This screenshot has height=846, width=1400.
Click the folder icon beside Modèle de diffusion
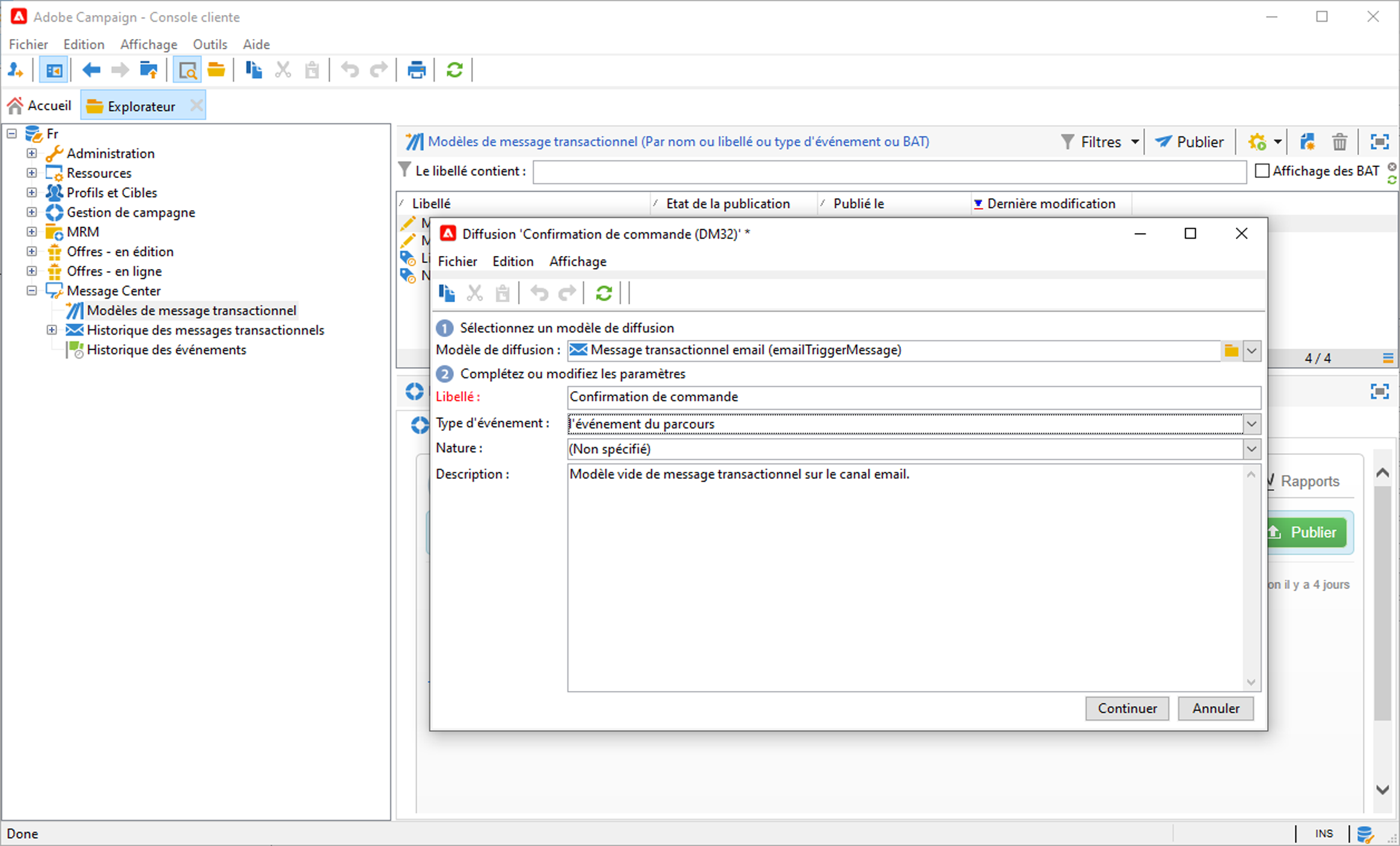pos(1231,351)
